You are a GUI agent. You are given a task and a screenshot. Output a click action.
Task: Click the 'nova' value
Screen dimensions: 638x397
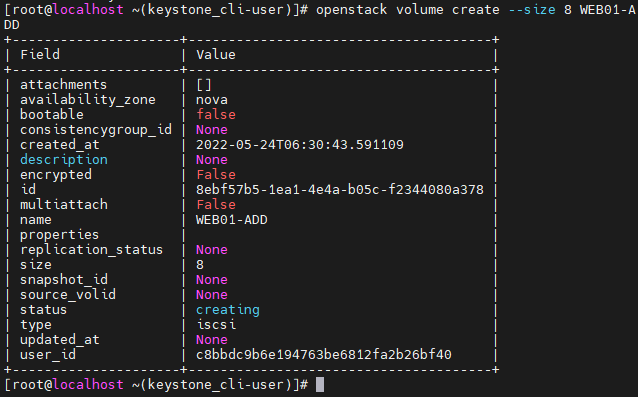click(212, 100)
